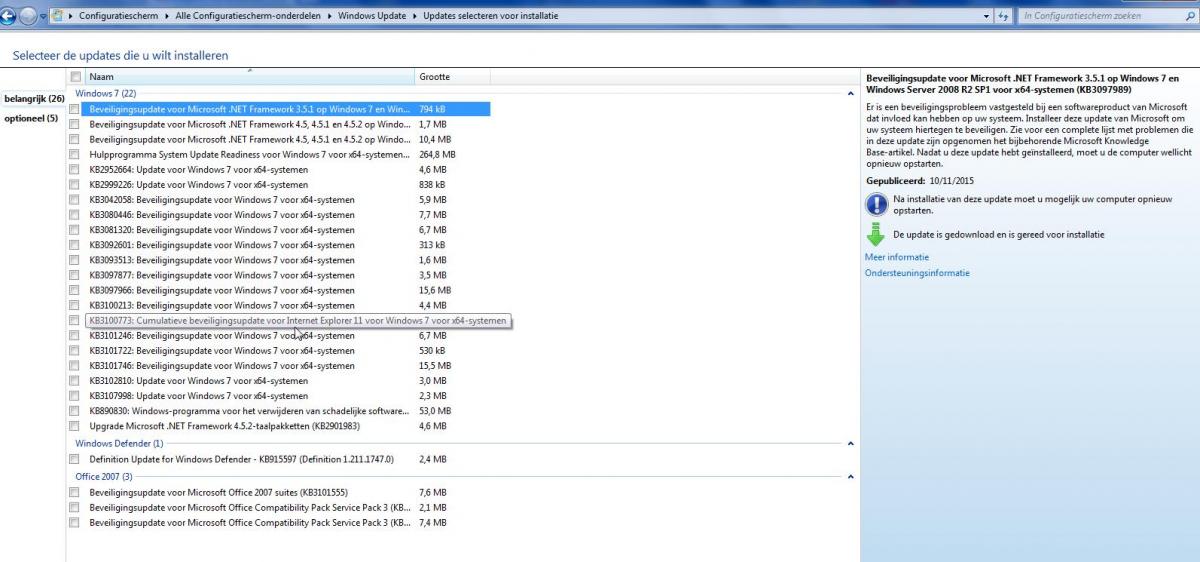Image resolution: width=1200 pixels, height=562 pixels.
Task: Sort the list by the Naam column
Action: point(248,77)
